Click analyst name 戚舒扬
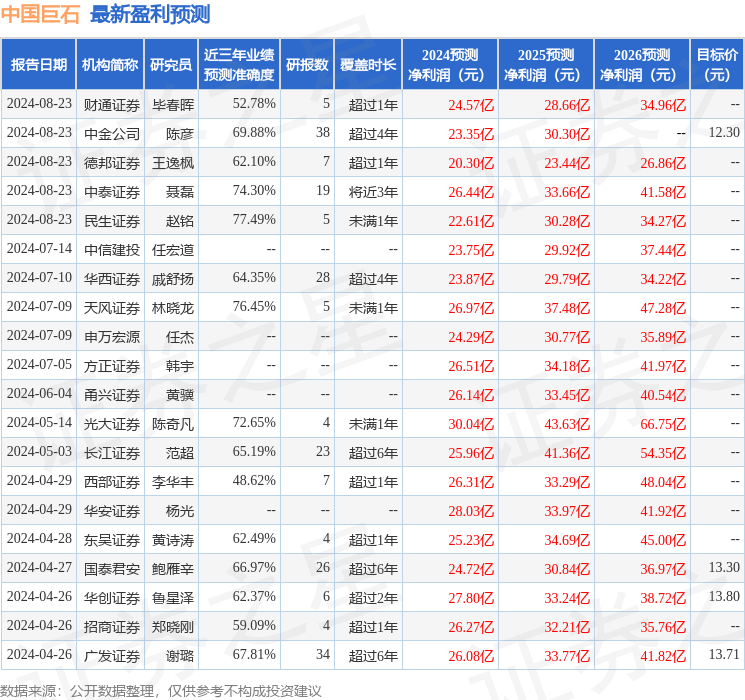Image resolution: width=745 pixels, height=700 pixels. [x=173, y=279]
